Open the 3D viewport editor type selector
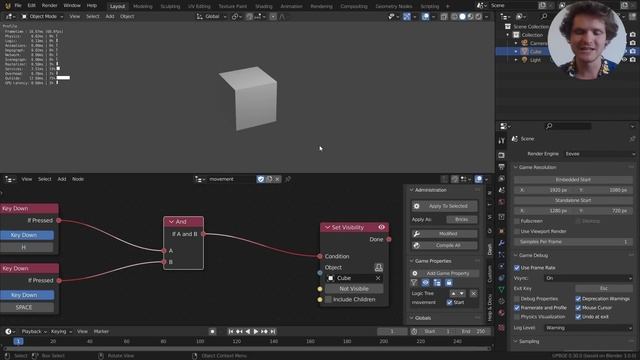 click(x=10, y=16)
